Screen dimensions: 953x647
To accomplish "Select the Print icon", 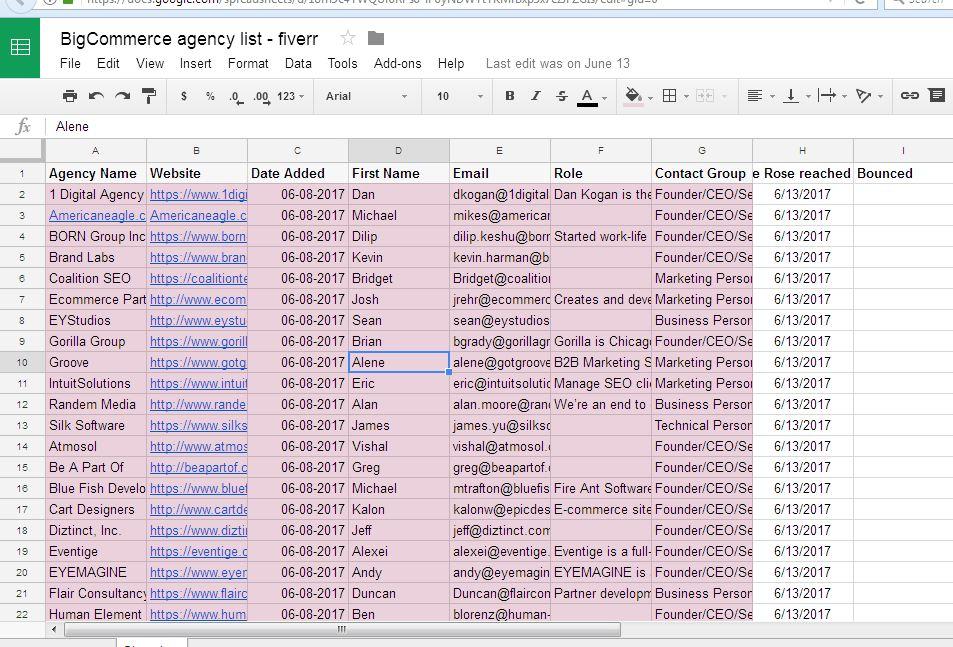I will 70,95.
